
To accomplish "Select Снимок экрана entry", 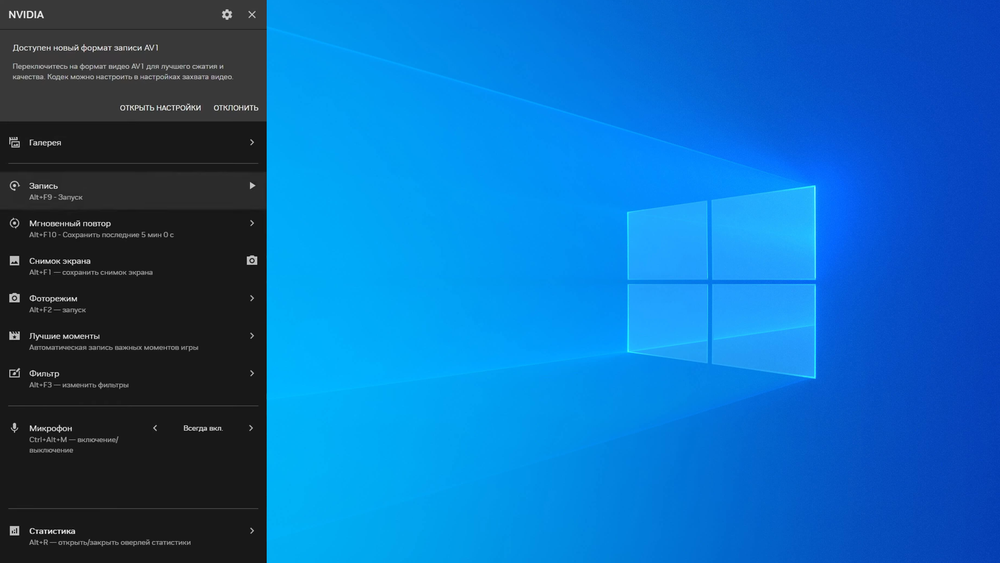I will [133, 266].
